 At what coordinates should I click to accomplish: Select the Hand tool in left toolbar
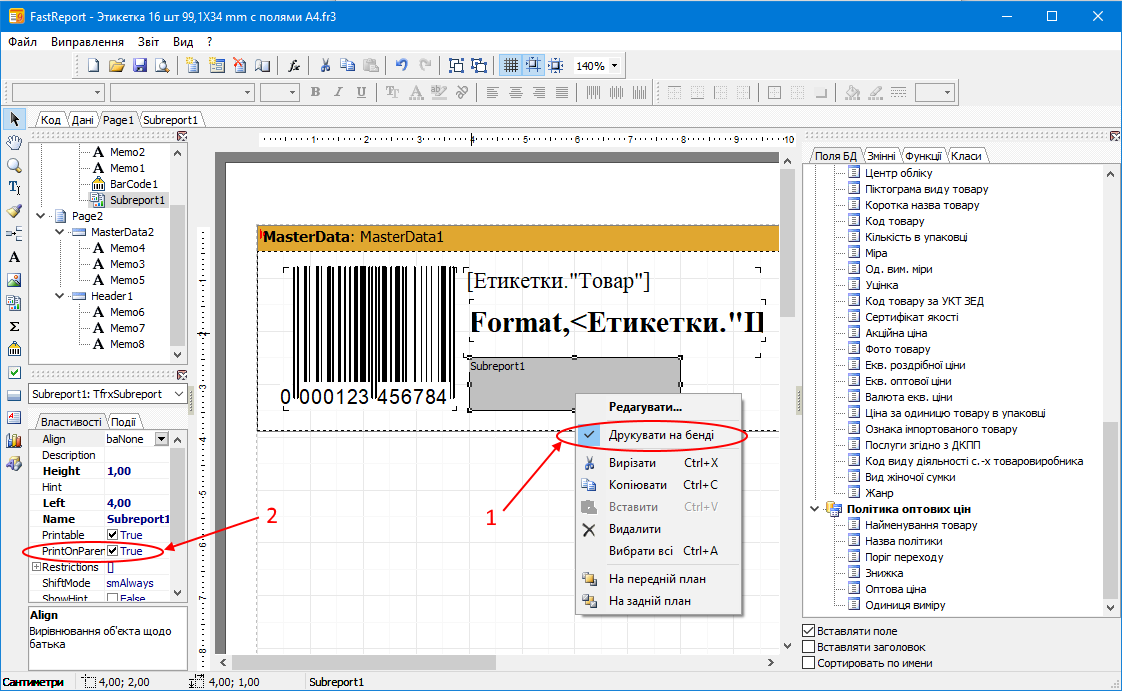click(14, 142)
